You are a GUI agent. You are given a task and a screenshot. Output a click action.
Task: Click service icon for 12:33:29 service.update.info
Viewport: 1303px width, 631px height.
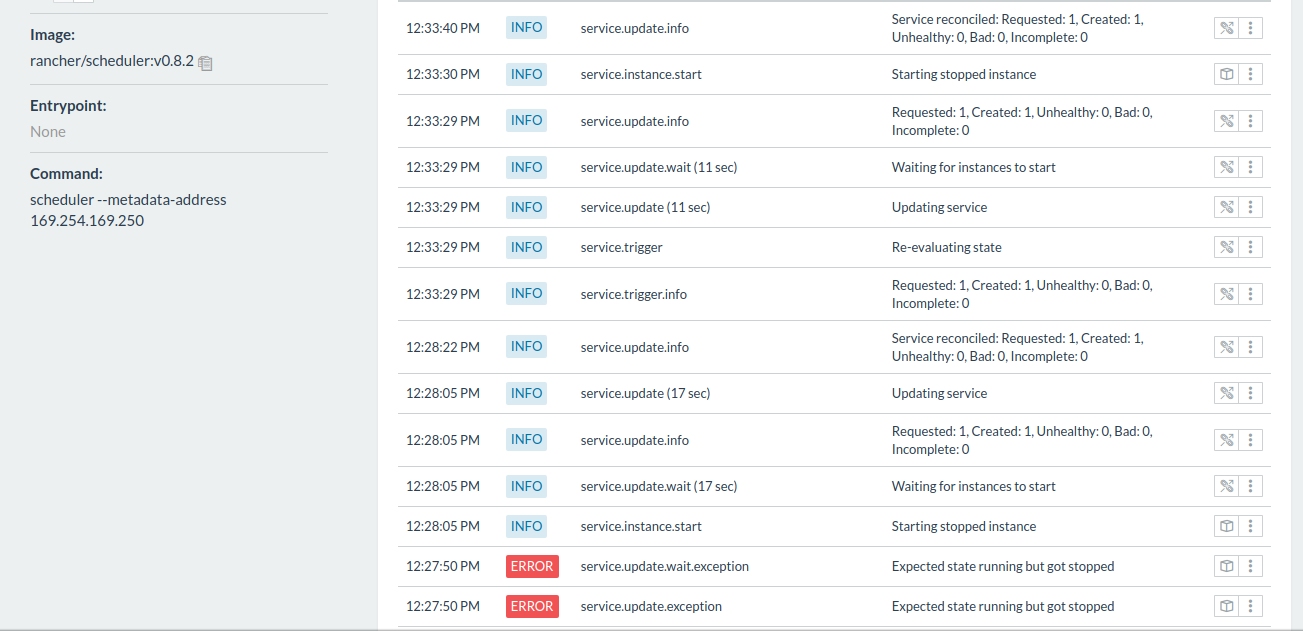click(1226, 121)
